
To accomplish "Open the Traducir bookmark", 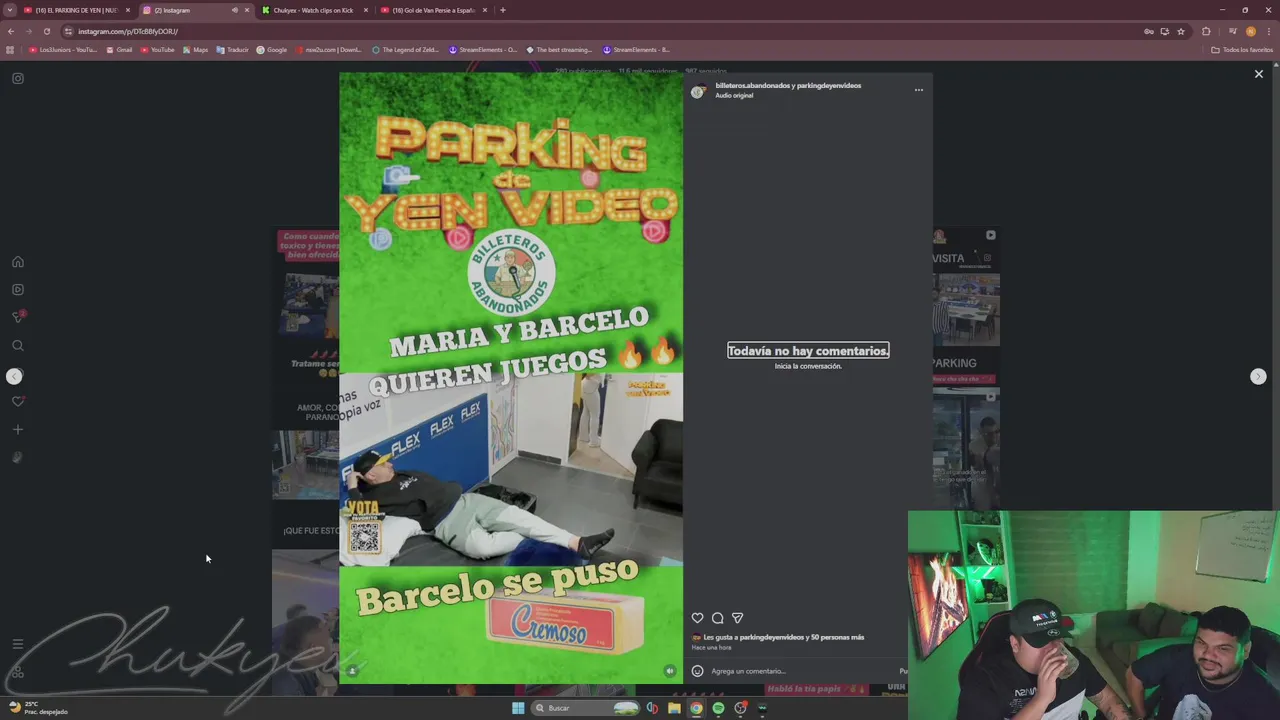I will click(233, 50).
